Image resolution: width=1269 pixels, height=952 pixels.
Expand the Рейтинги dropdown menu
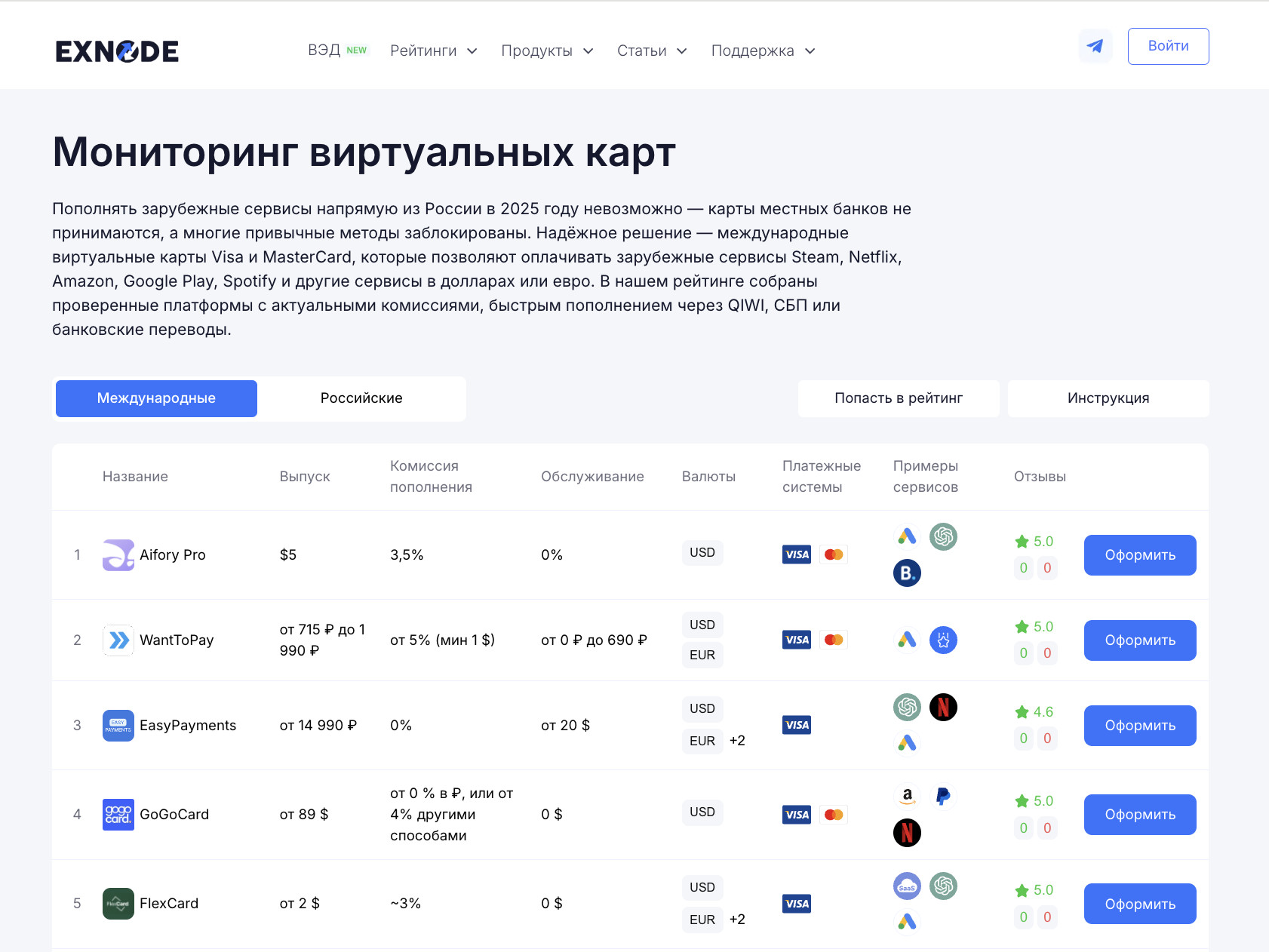click(434, 51)
